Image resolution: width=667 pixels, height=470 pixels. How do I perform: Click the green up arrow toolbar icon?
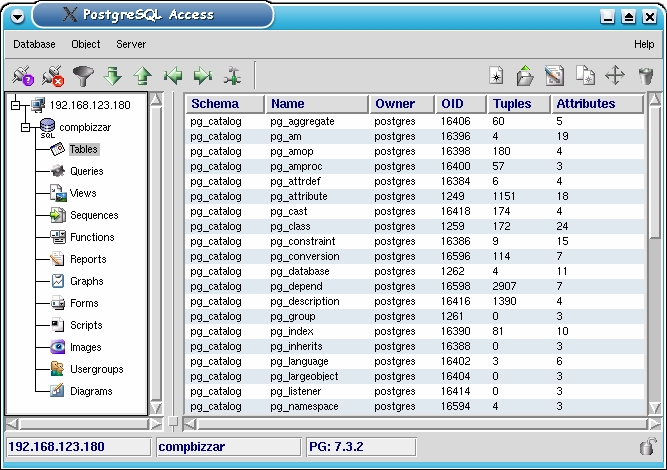pos(142,76)
